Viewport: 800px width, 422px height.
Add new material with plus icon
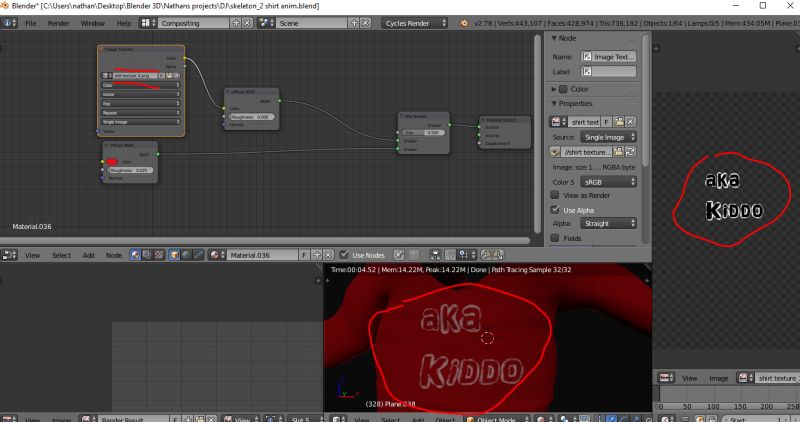(x=316, y=255)
